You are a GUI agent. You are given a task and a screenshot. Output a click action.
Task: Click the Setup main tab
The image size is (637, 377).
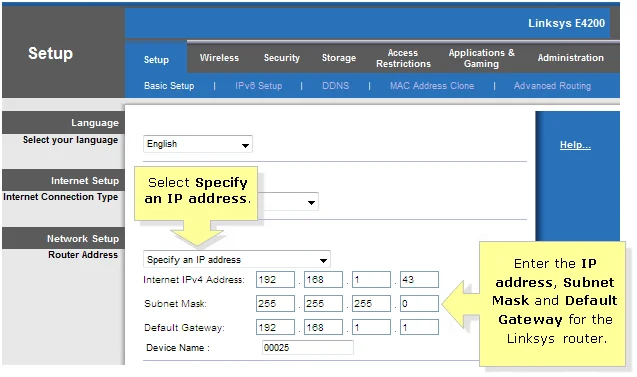(x=156, y=59)
